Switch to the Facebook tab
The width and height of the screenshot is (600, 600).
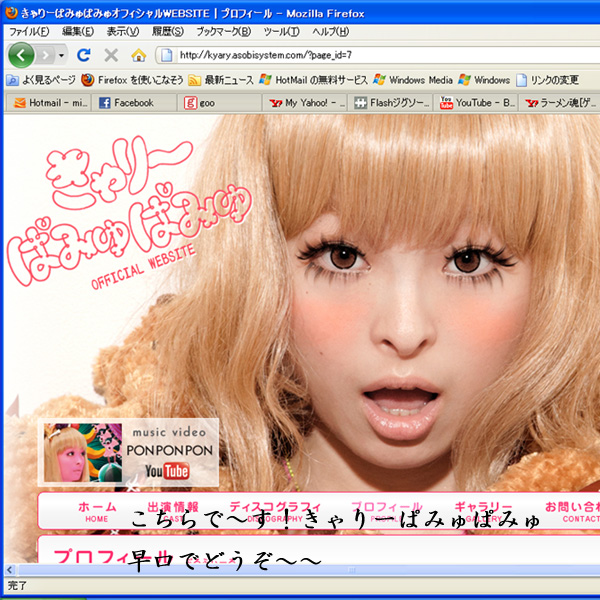pos(134,103)
